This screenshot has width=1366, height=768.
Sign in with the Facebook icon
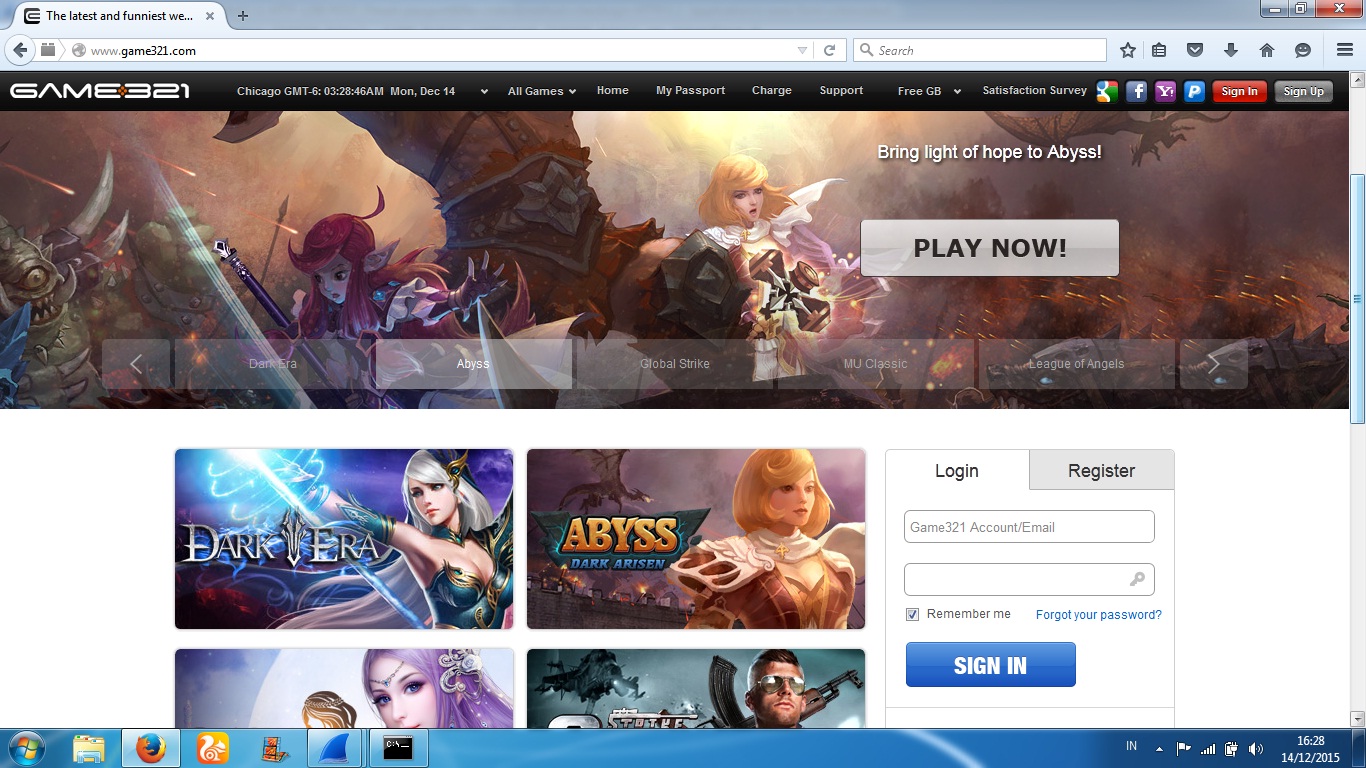1136,91
